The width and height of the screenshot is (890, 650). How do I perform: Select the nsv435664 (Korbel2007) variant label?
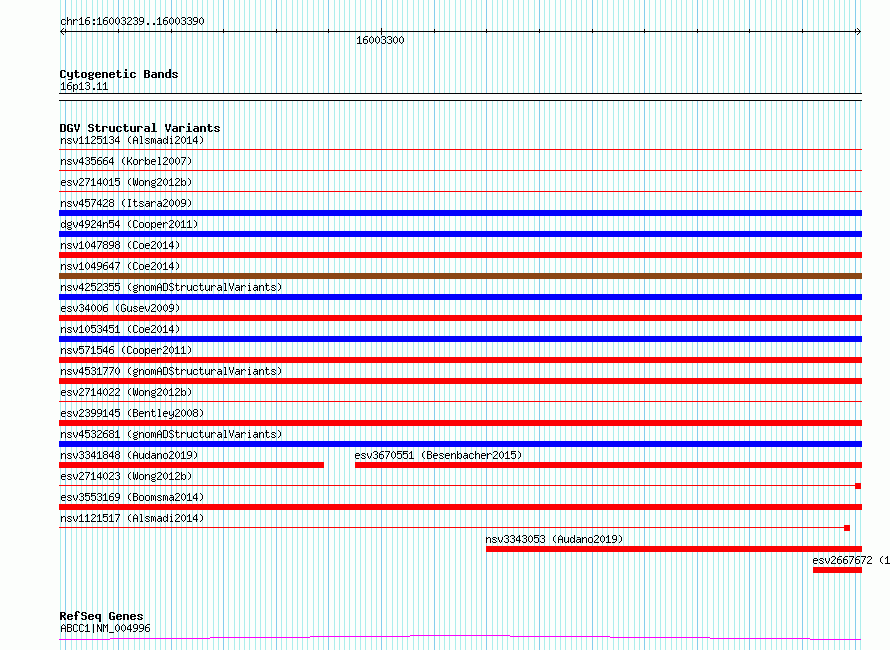[126, 161]
